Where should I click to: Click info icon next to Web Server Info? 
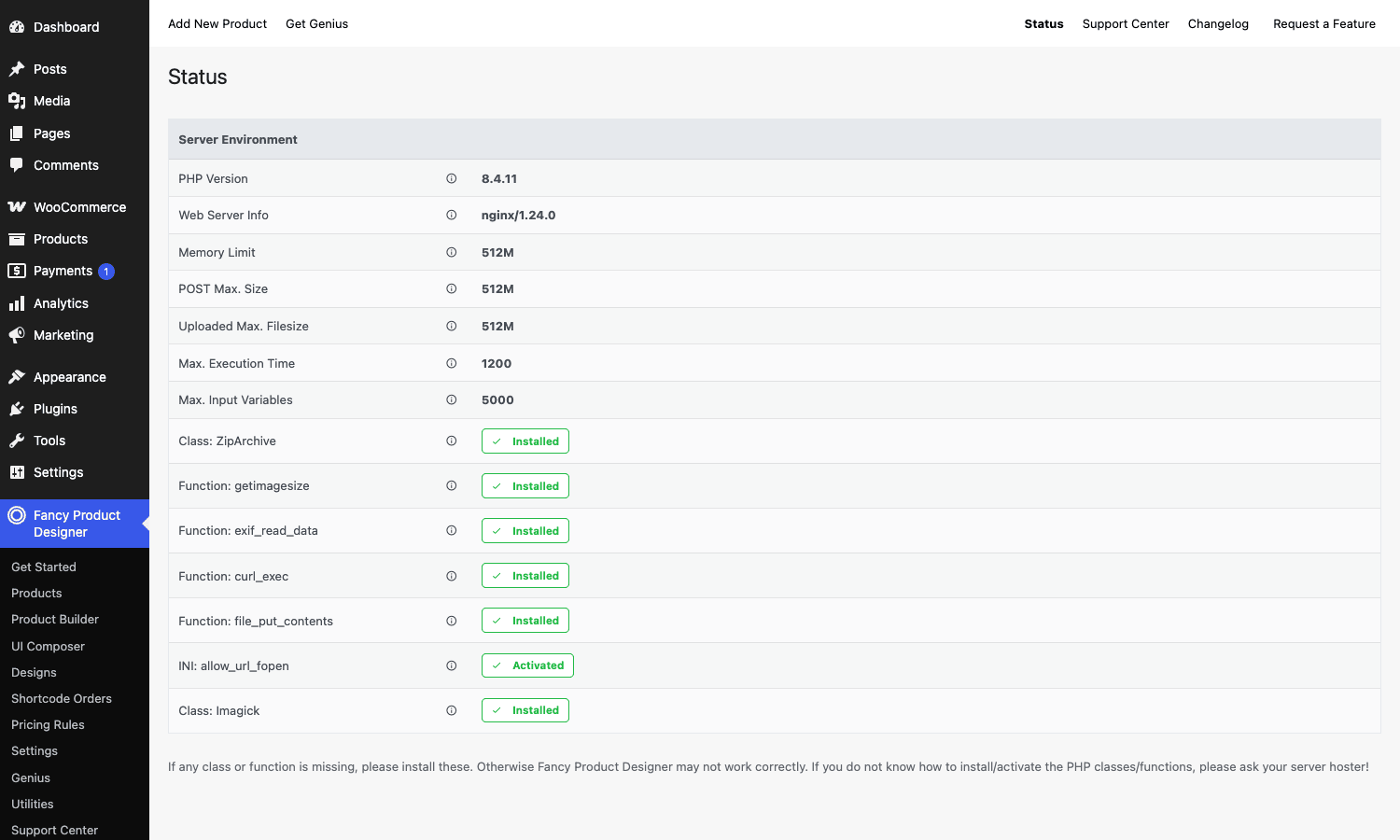452,215
